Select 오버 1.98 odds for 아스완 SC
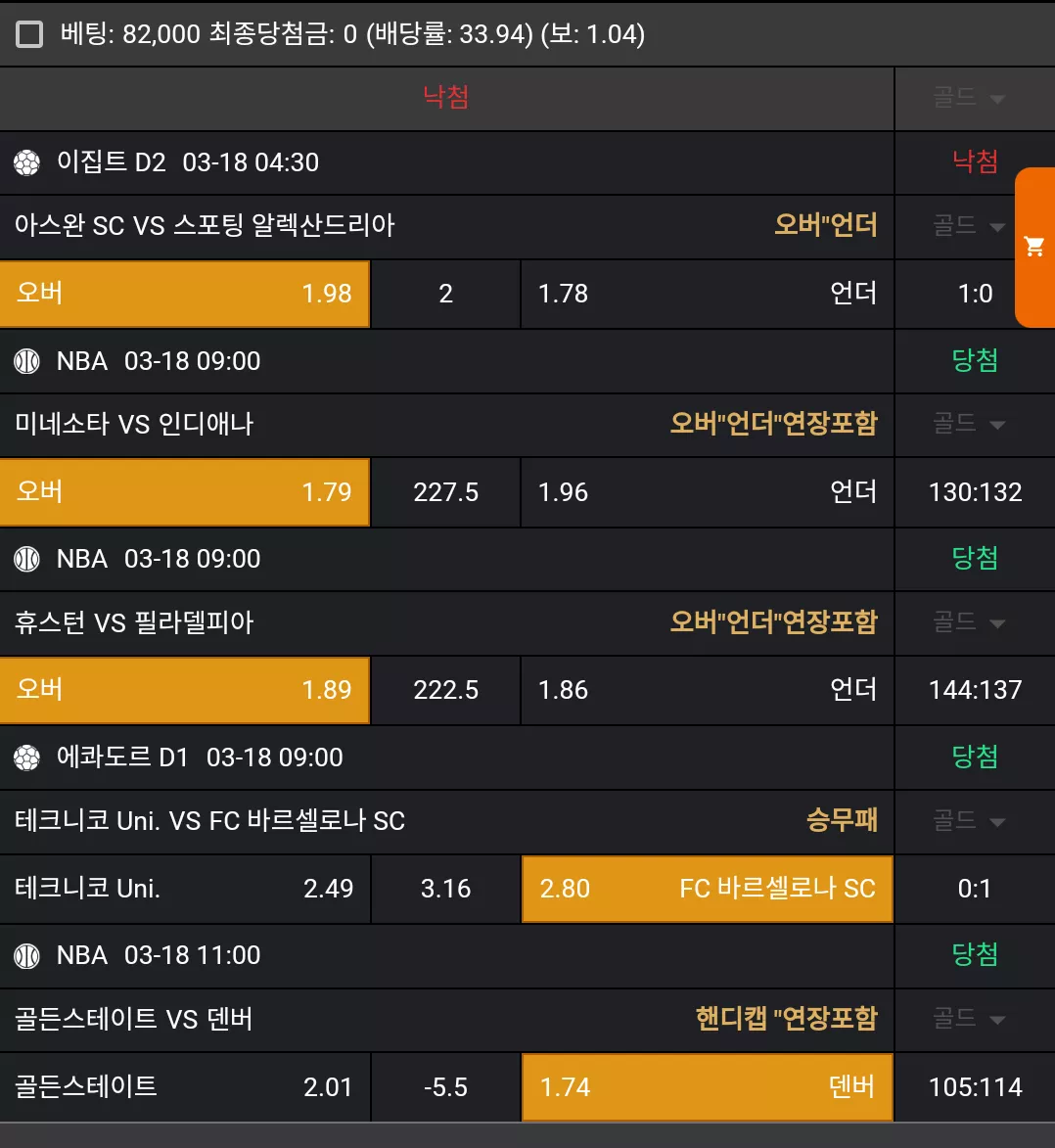Viewport: 1055px width, 1148px height. point(185,294)
